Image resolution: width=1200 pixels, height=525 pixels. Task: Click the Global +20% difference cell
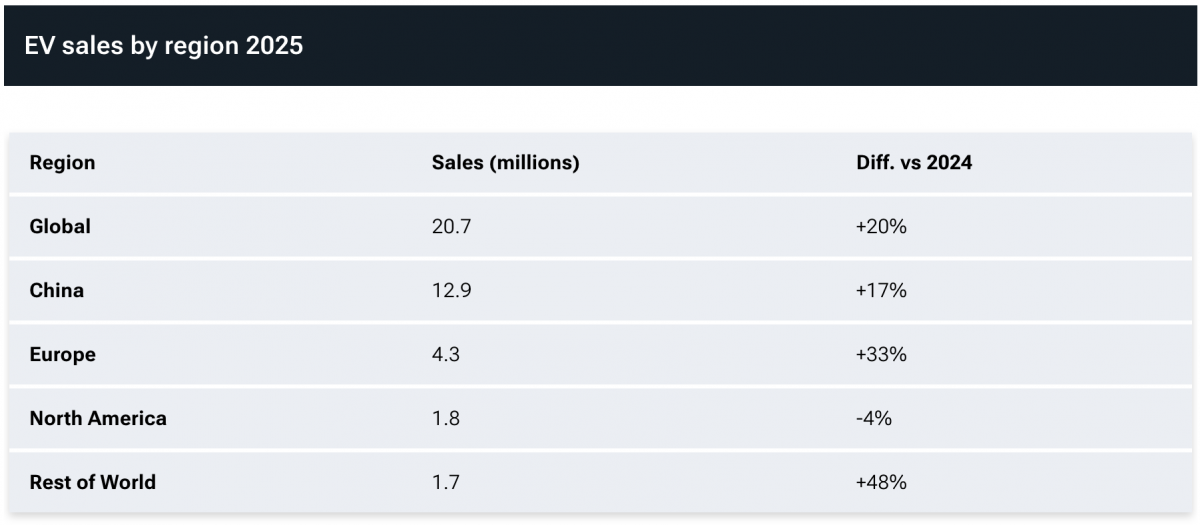[x=880, y=227]
